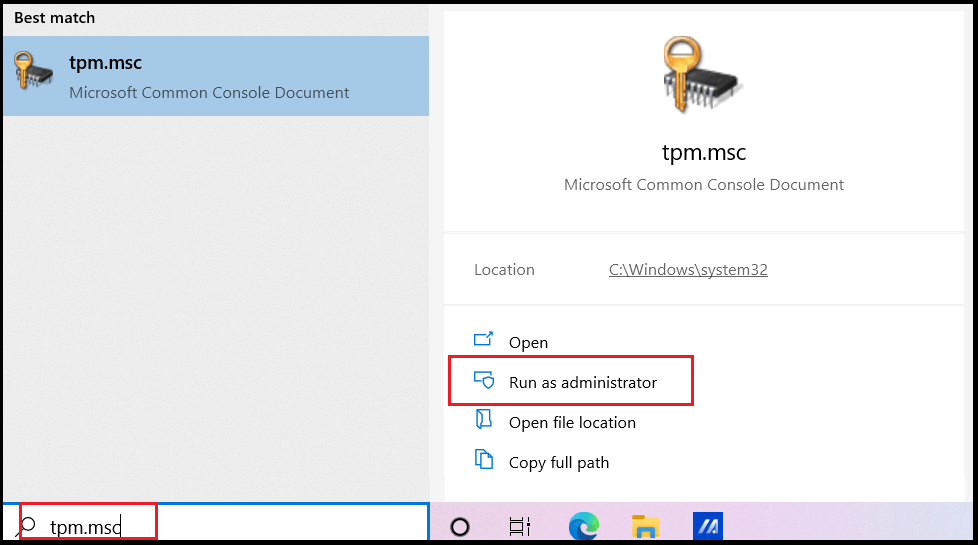Open File Explorer from taskbar
978x545 pixels.
(x=646, y=526)
